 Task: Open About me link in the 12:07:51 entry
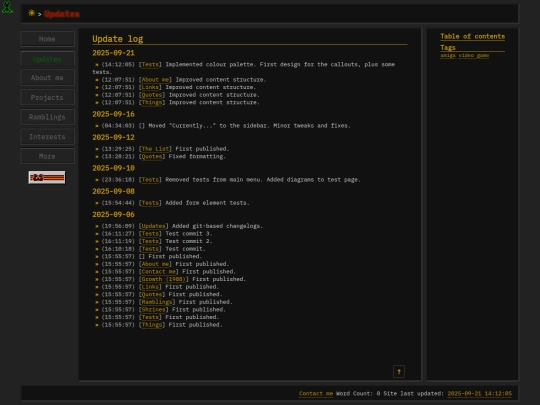click(155, 80)
